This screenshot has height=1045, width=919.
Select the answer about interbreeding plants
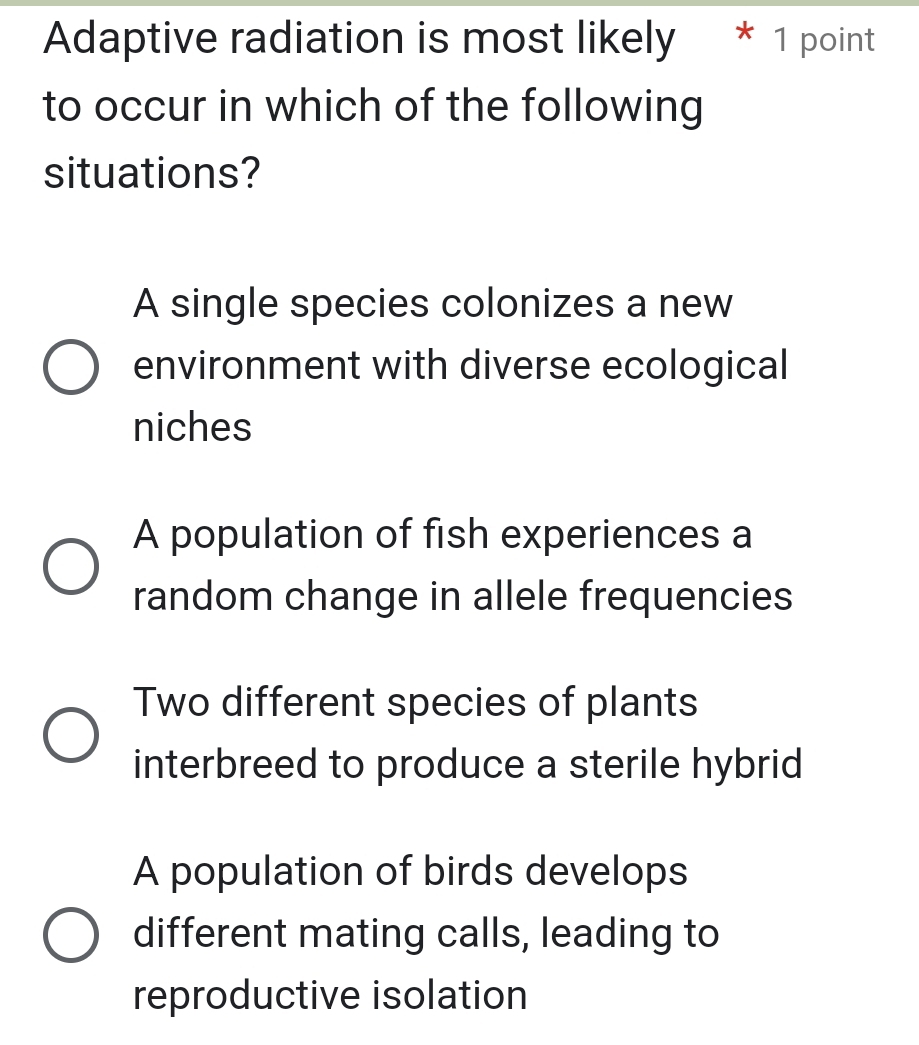point(467,764)
